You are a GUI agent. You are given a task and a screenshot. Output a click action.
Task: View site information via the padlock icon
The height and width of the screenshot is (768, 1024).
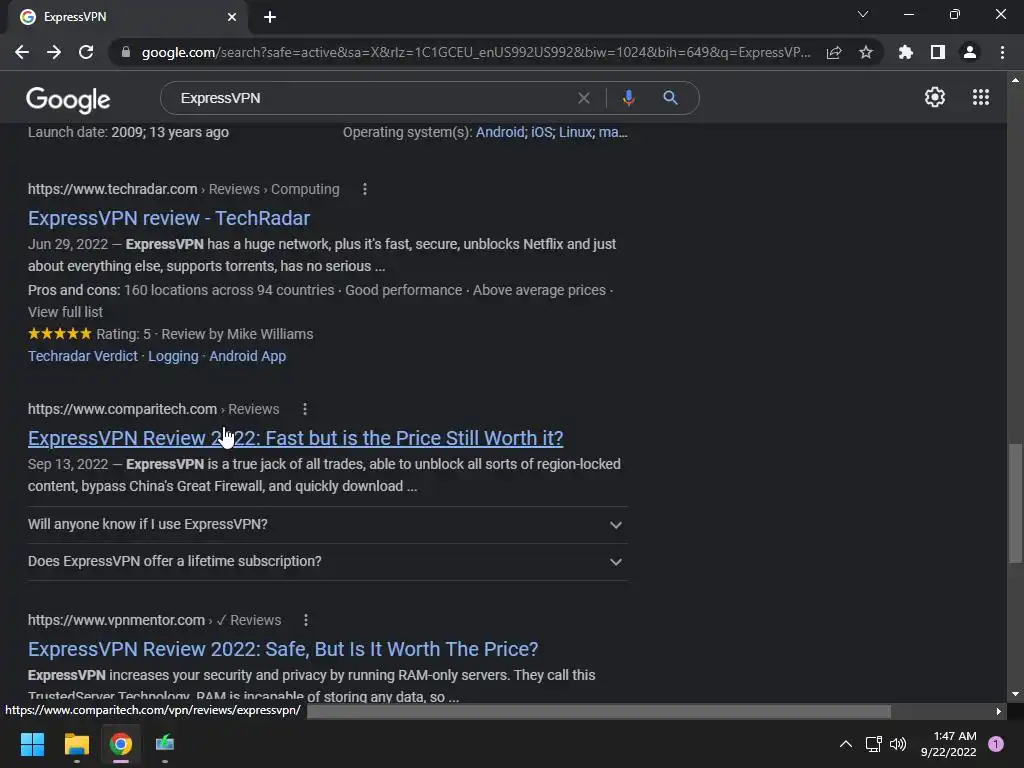(x=126, y=52)
